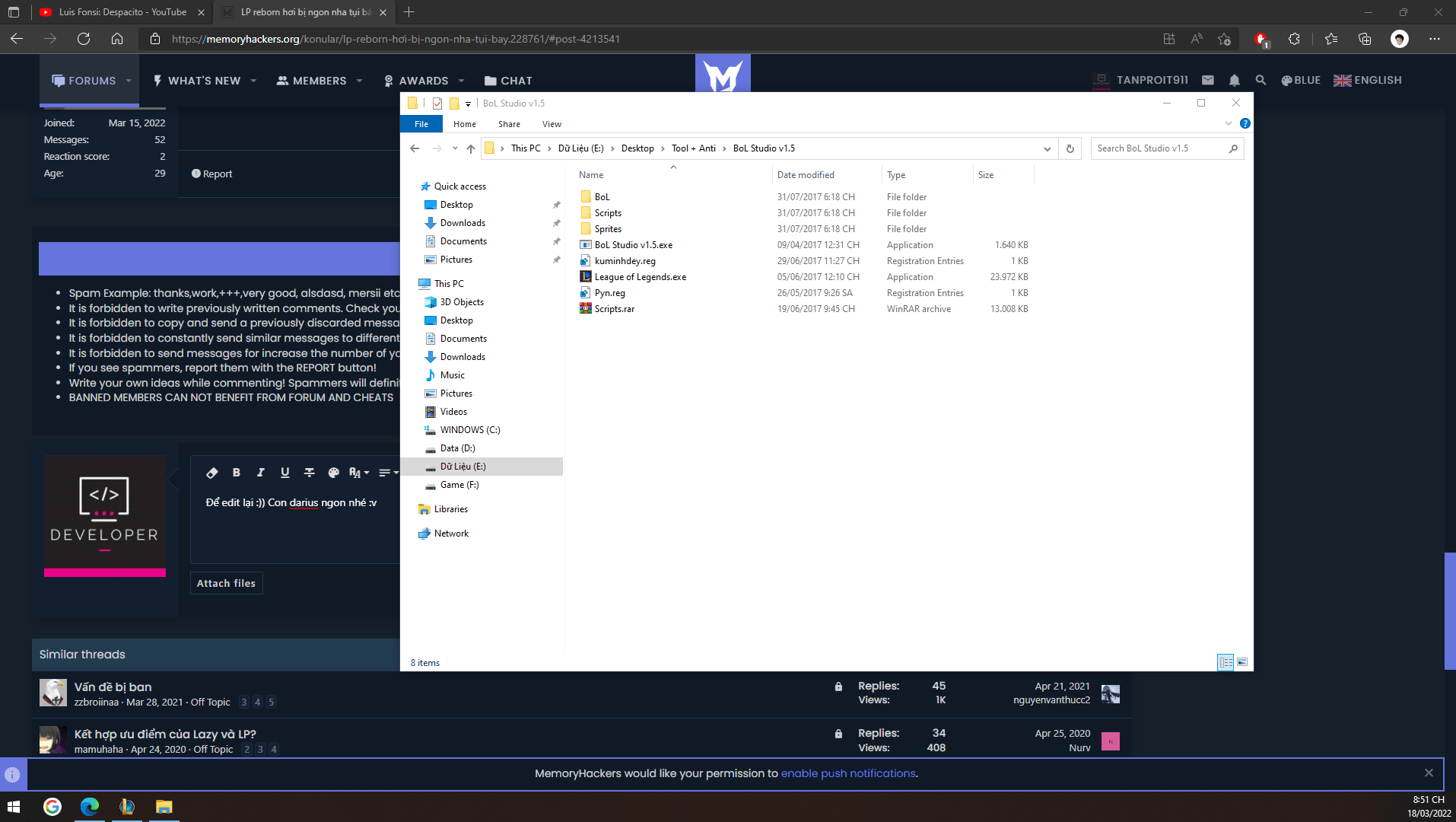Click the Tool + Anti breadcrumb segment
This screenshot has width=1456, height=822.
point(694,148)
